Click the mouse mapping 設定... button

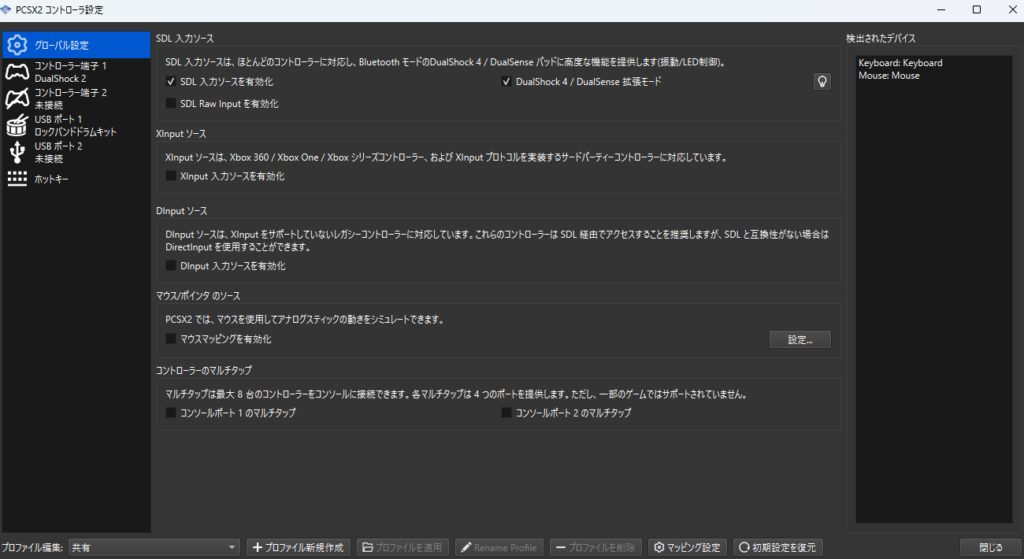(x=799, y=339)
